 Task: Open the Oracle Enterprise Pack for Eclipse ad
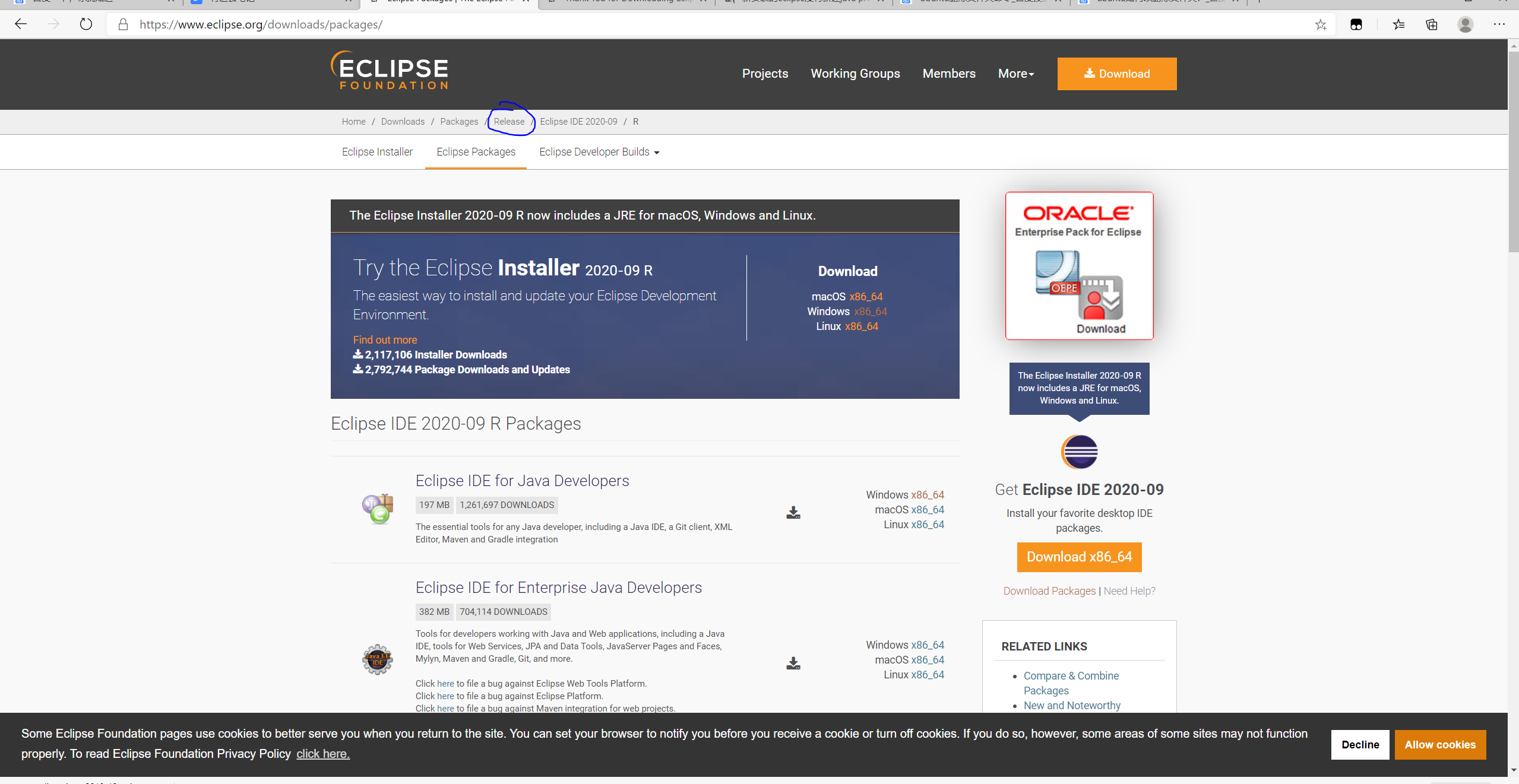1079,266
